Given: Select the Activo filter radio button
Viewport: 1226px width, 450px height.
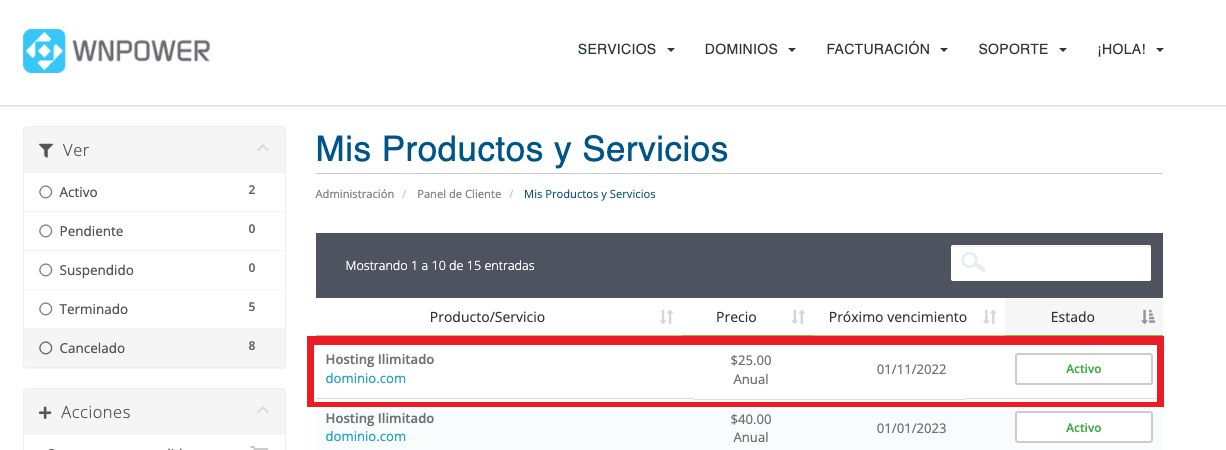Looking at the screenshot, I should pyautogui.click(x=45, y=192).
